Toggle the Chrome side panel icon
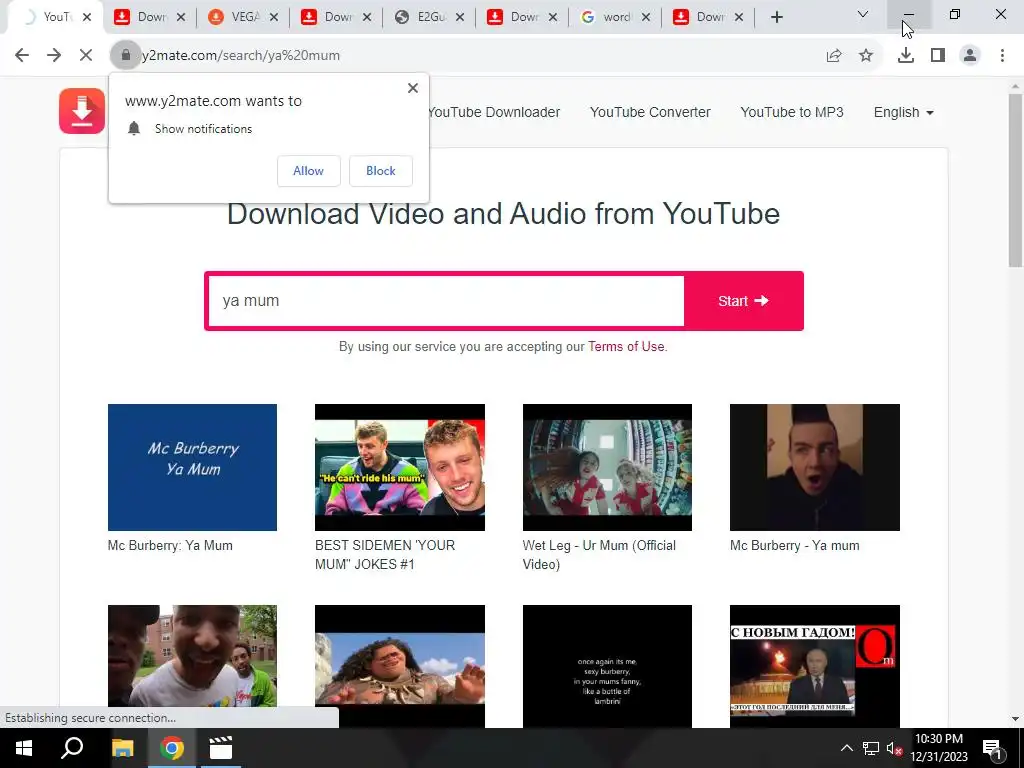Screen dimensions: 1024x768 point(938,56)
